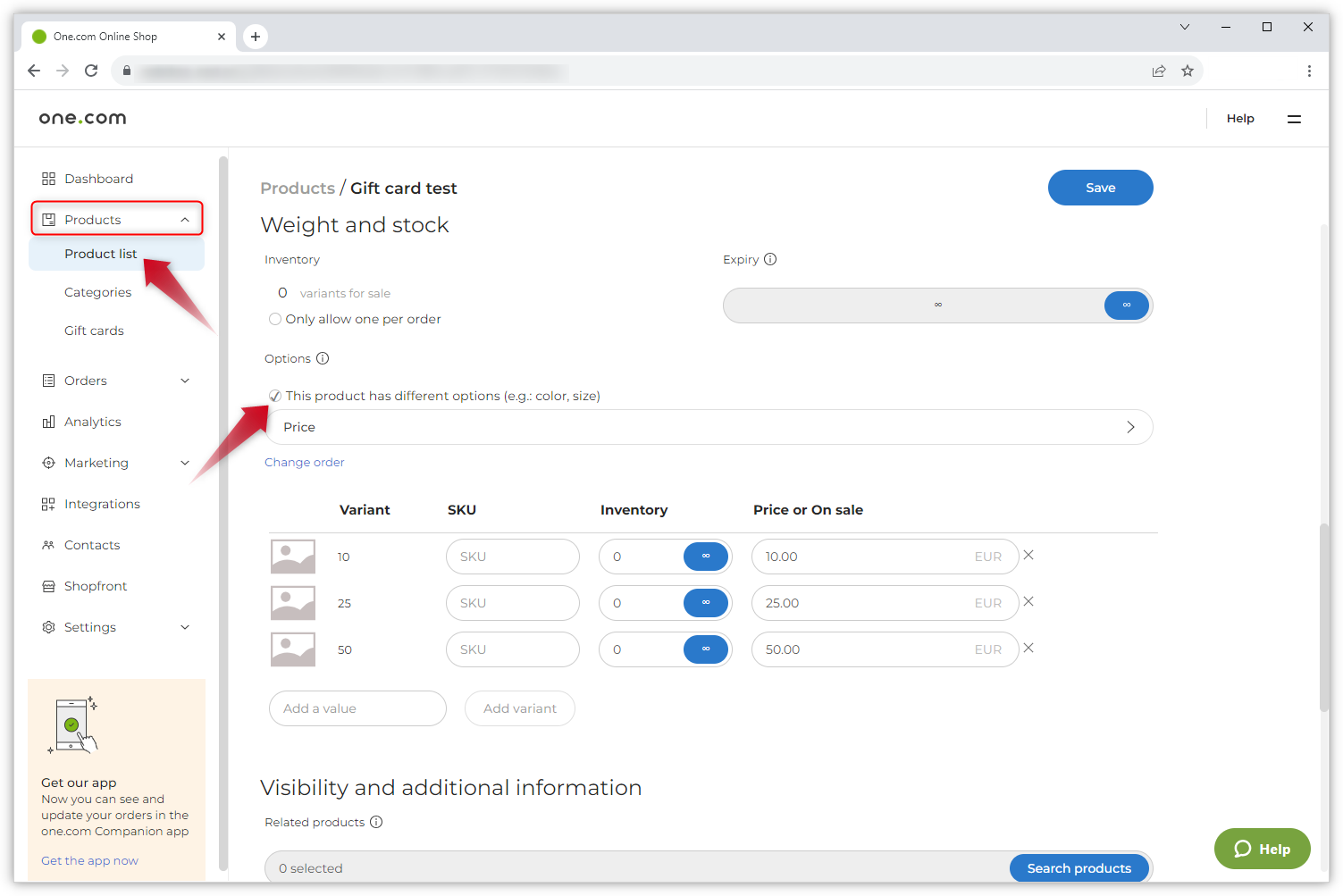Screen dimensions: 1343x896
Task: Click the Expiry info icon
Action: (770, 259)
